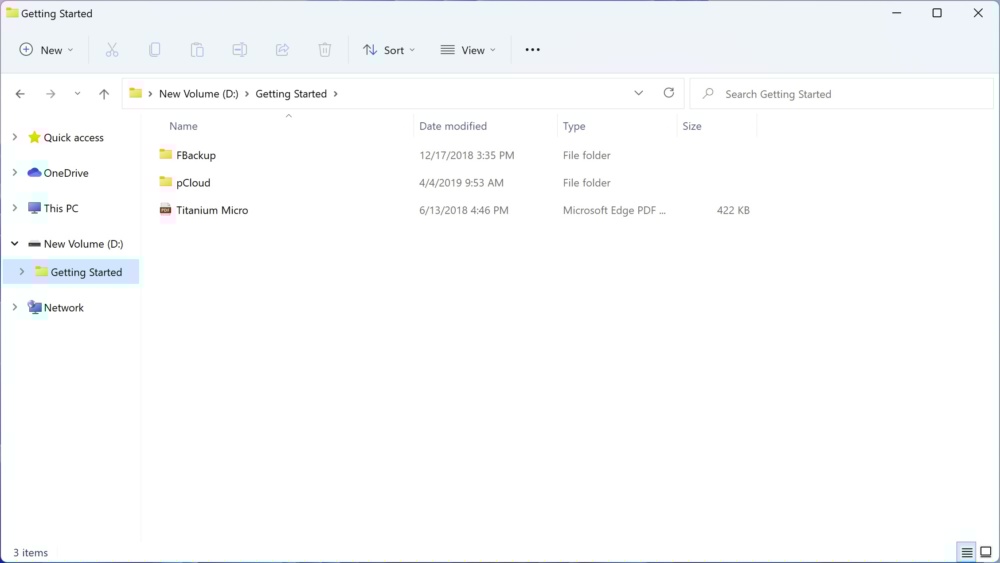Click the FBackup folder icon
Viewport: 1000px width, 563px height.
(165, 154)
